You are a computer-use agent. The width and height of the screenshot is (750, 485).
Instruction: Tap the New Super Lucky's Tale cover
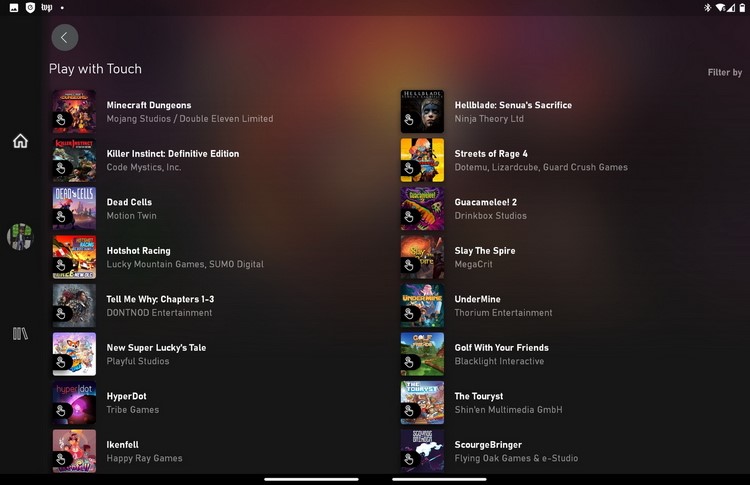point(74,354)
